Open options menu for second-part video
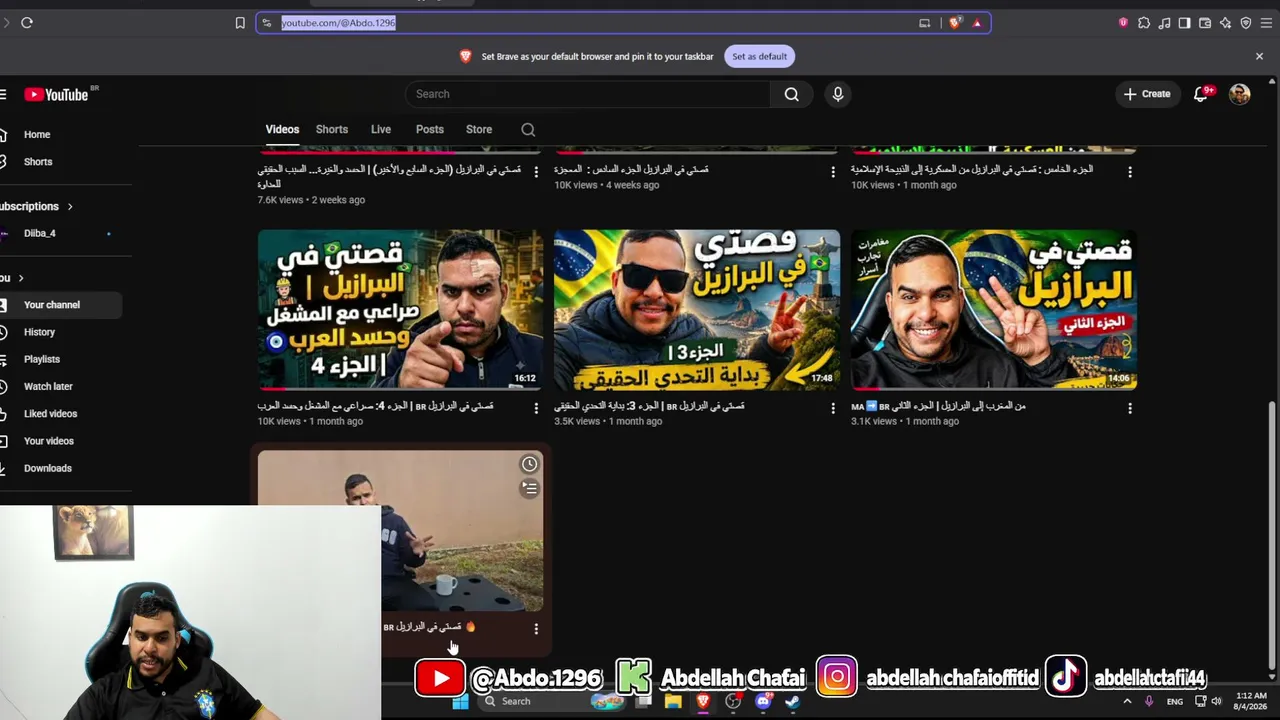 [1130, 408]
